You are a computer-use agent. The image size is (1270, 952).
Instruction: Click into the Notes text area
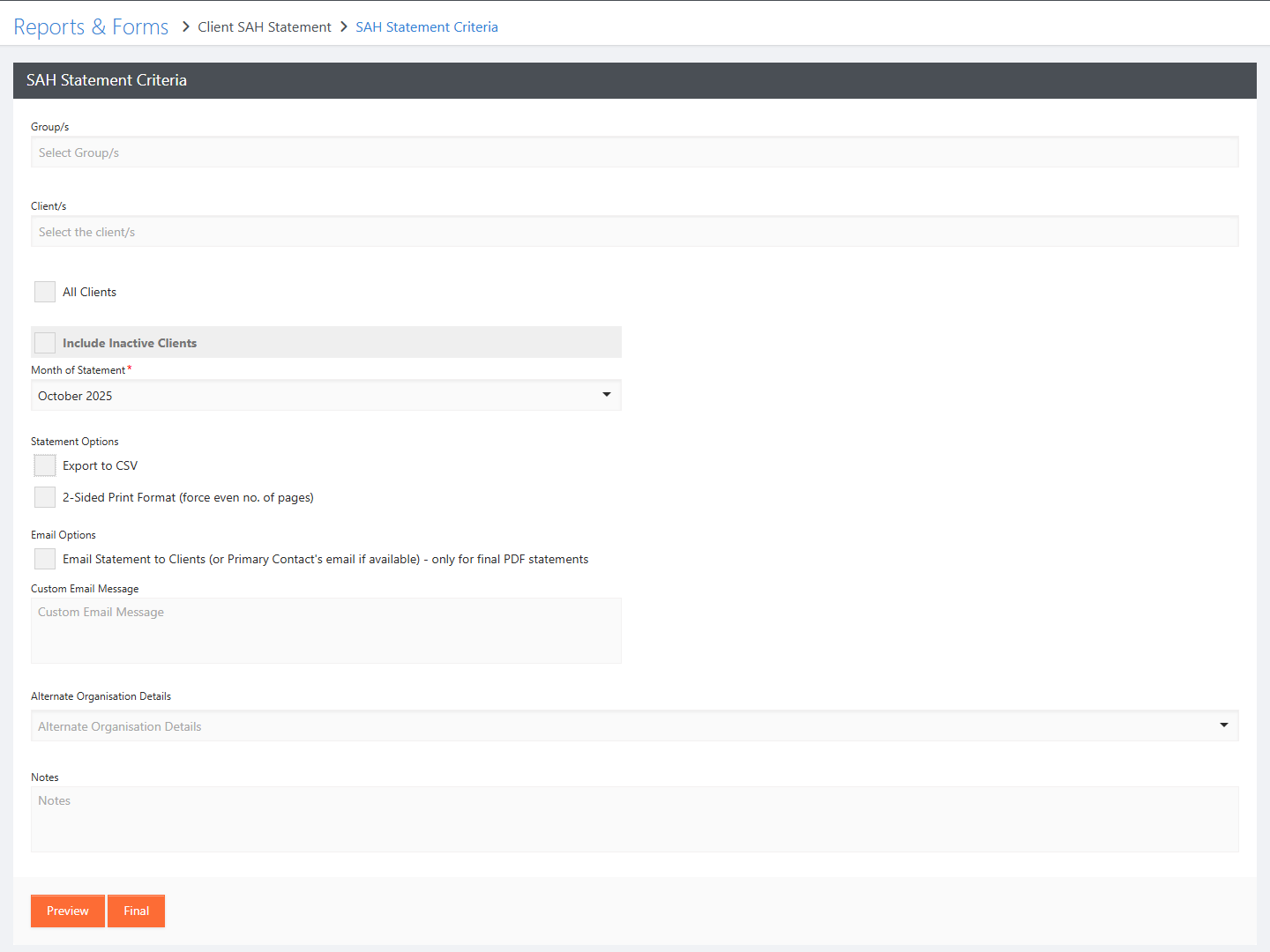pyautogui.click(x=635, y=820)
